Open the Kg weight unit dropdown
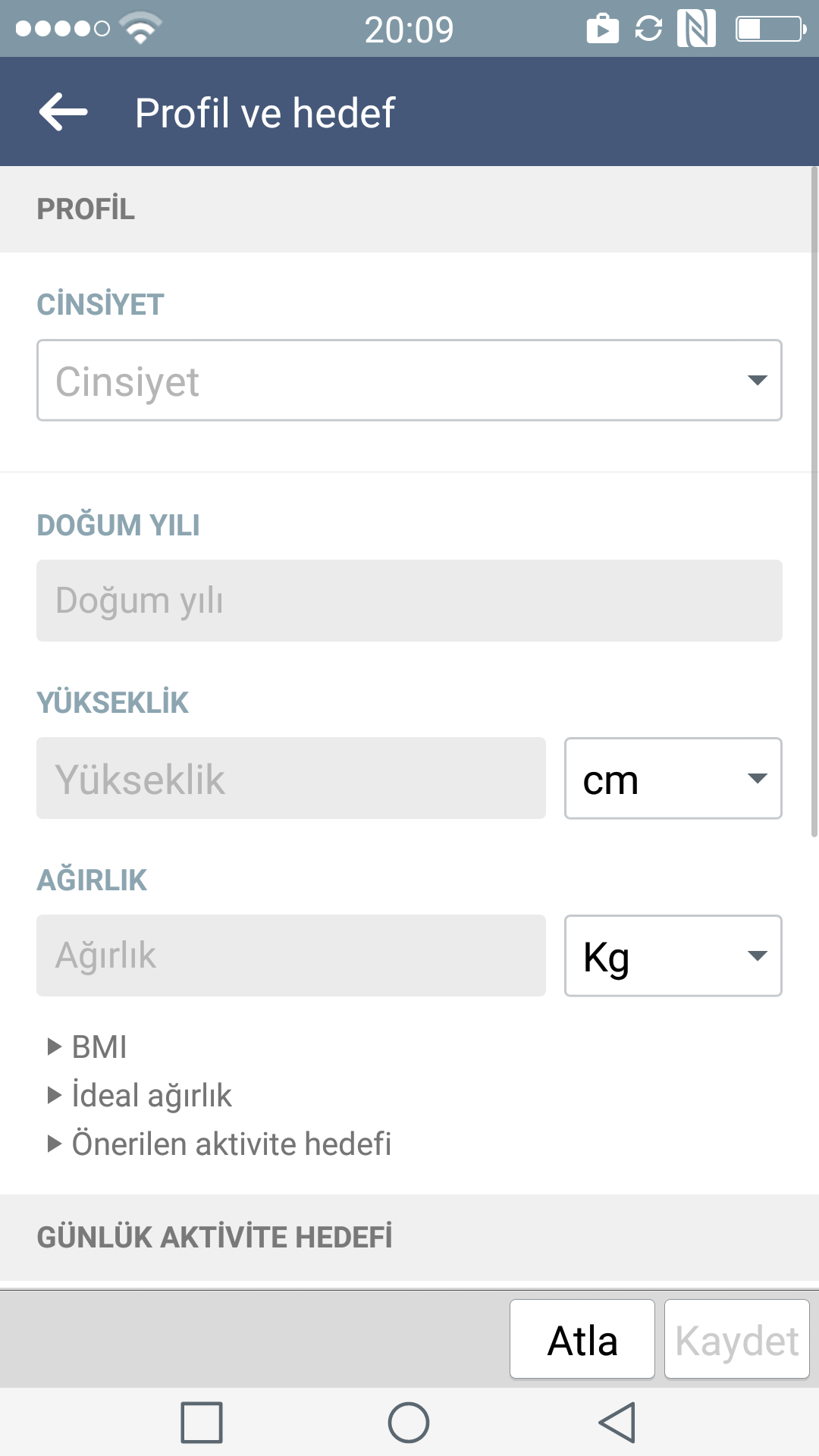The image size is (819, 1456). (x=673, y=955)
